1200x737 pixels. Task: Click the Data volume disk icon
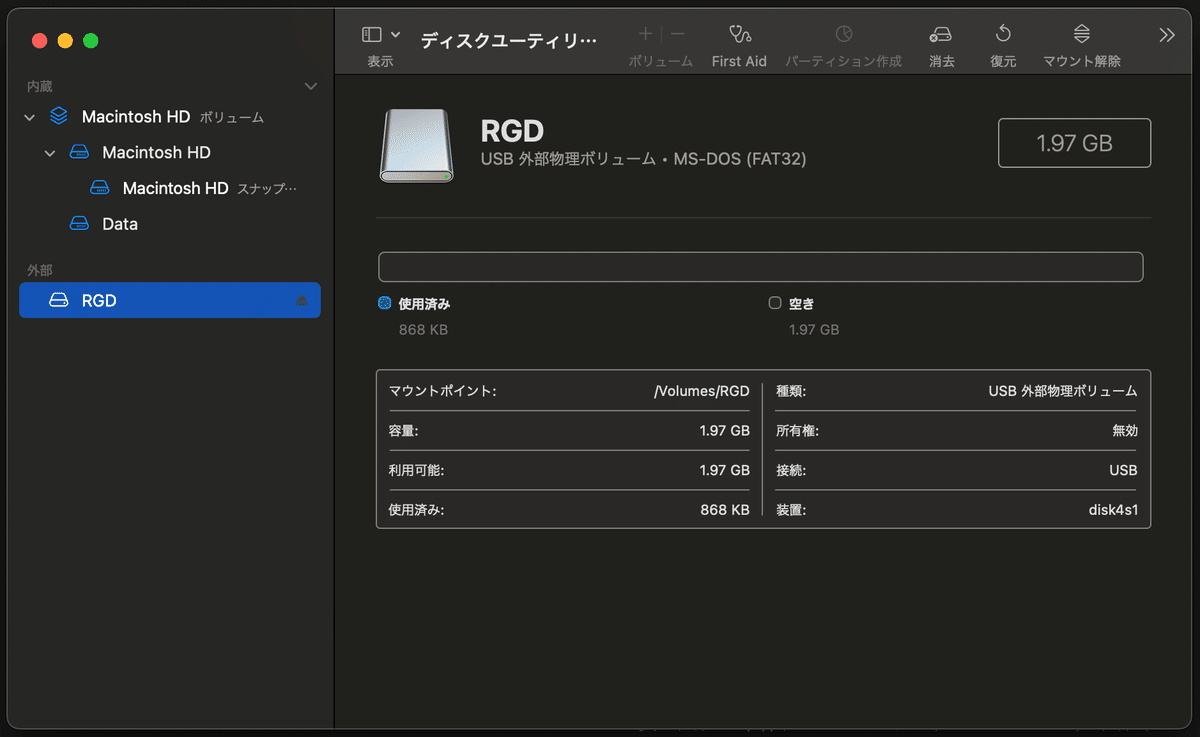coord(79,224)
